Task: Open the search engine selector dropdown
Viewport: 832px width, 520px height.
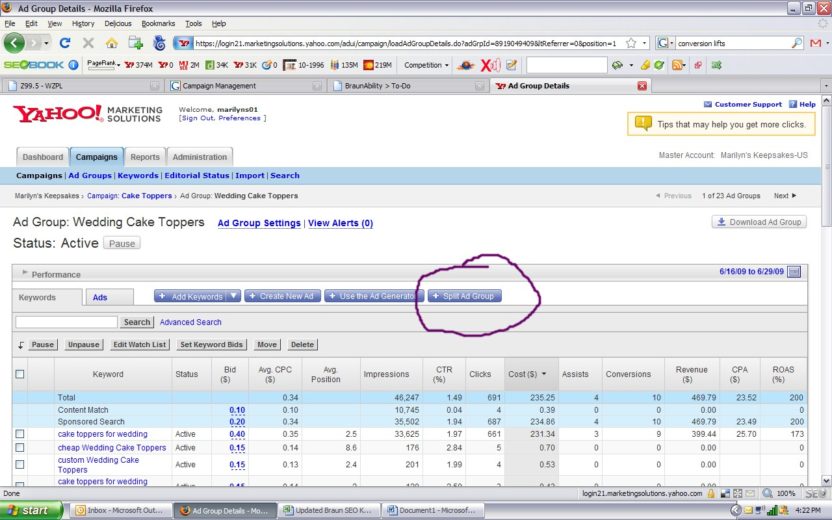Action: 665,43
